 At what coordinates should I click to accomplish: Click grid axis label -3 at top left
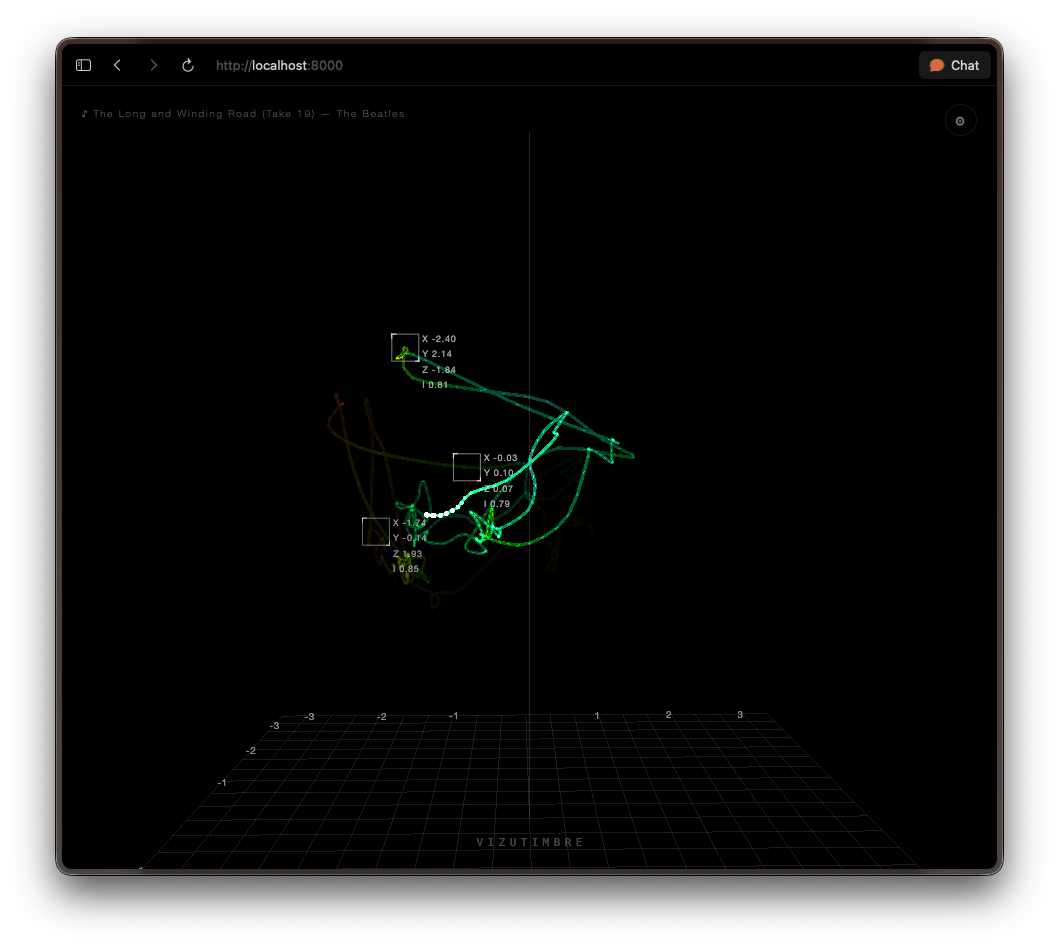tap(309, 717)
